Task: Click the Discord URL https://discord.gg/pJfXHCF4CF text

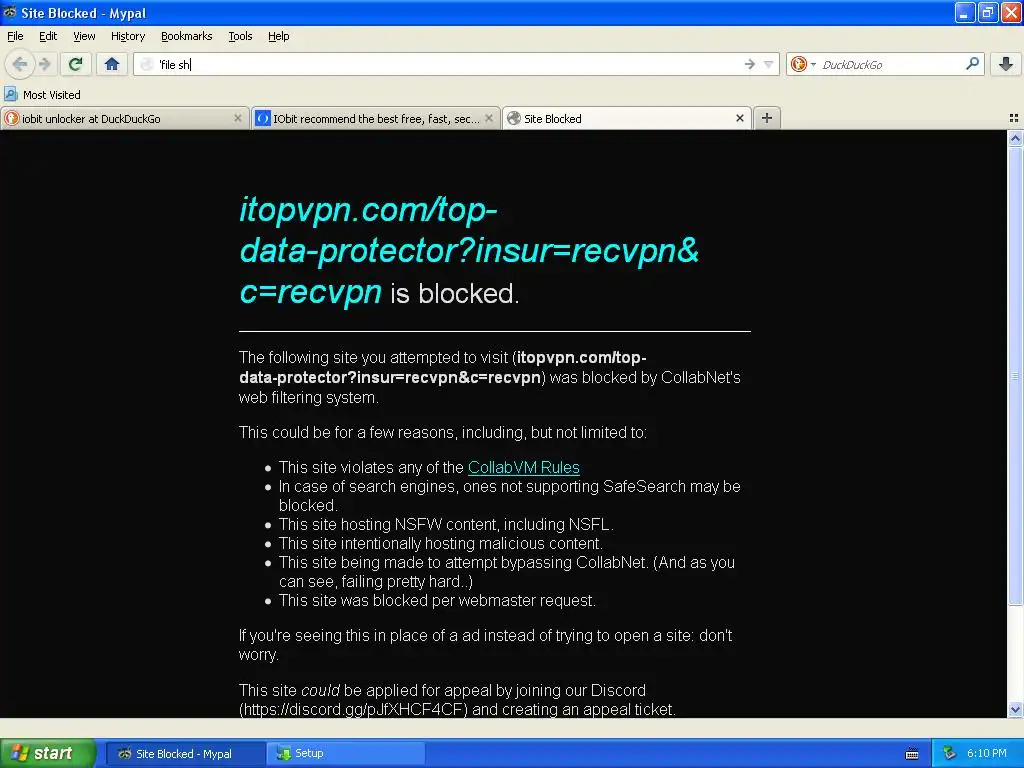Action: (353, 710)
